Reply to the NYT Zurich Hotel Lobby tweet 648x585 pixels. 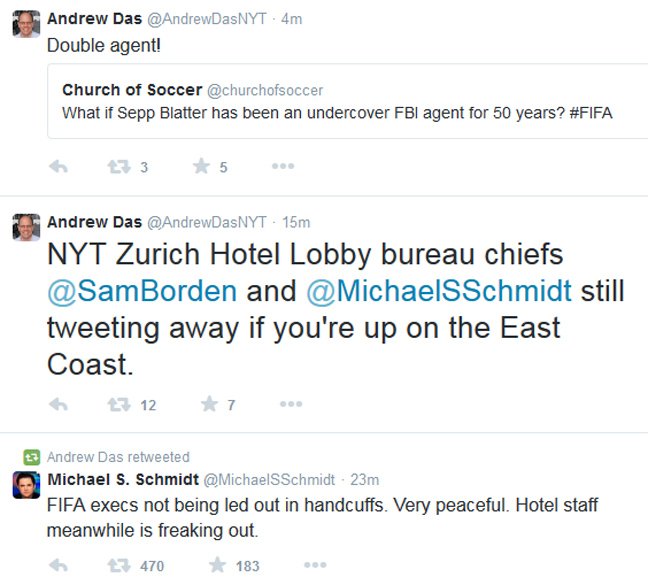58,404
